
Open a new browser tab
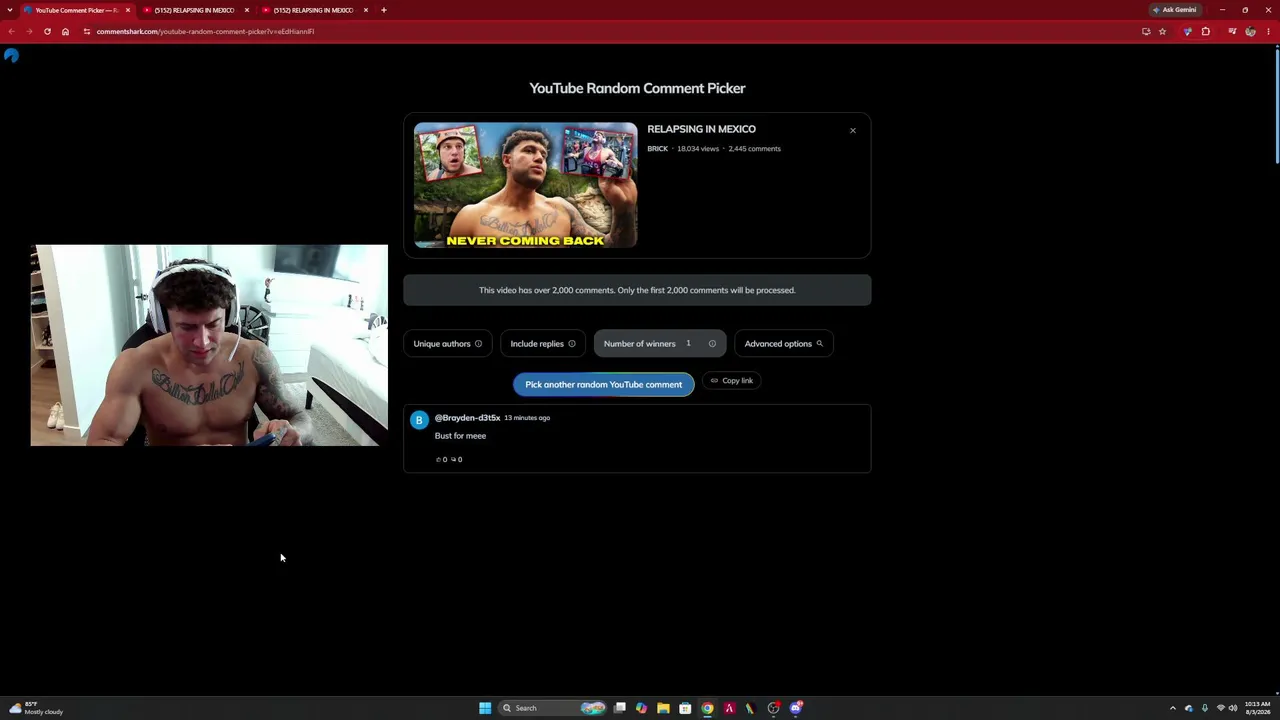tap(383, 10)
